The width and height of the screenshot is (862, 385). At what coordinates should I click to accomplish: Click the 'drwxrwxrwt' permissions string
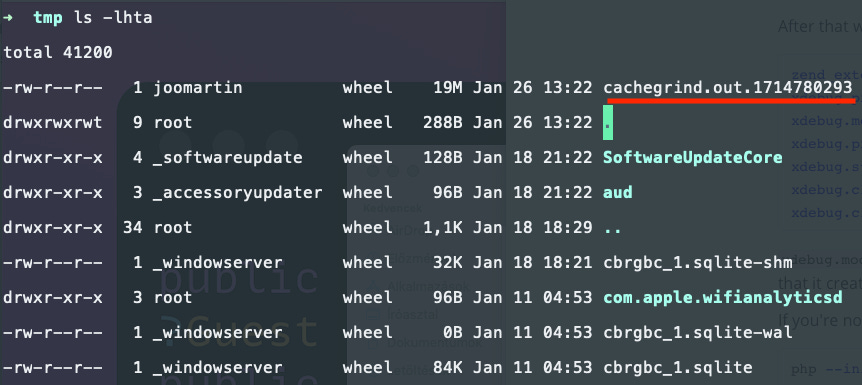coord(53,123)
